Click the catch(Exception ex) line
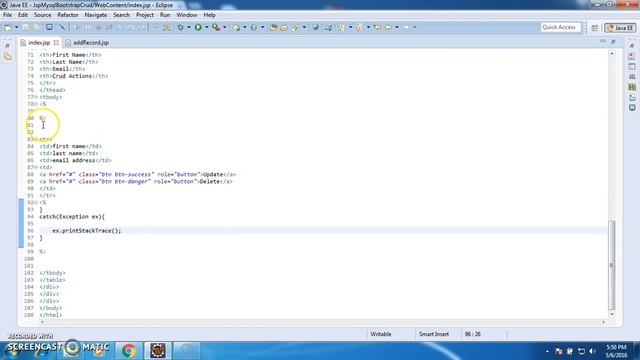This screenshot has height=360, width=640. click(x=72, y=217)
